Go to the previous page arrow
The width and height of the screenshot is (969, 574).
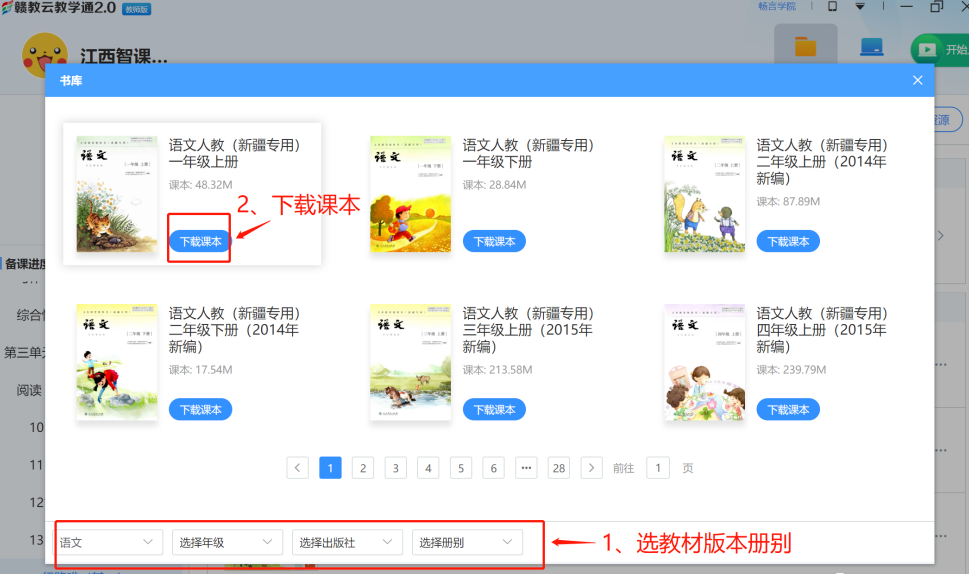pyautogui.click(x=297, y=468)
